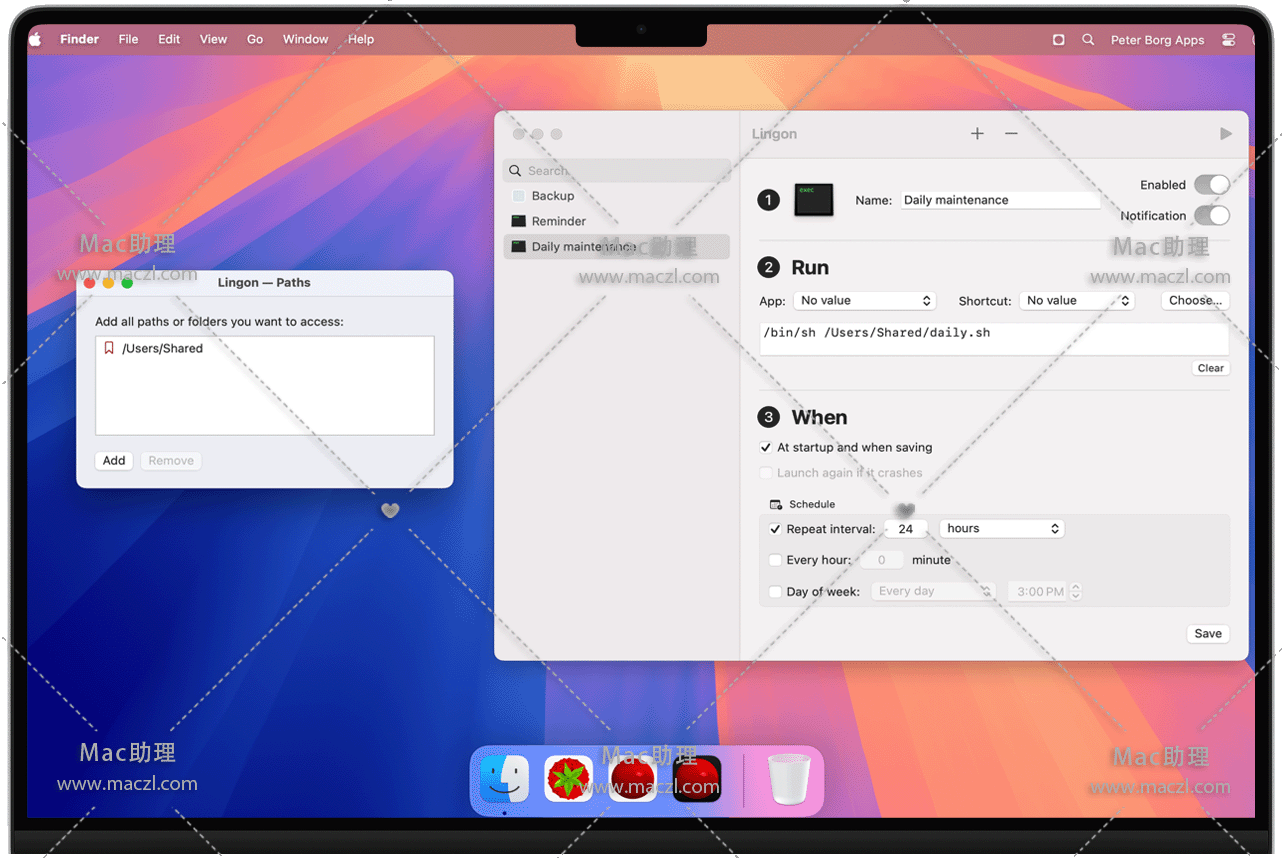Open the Trash in the Dock
Viewport: 1282px width, 858px height.
[x=788, y=779]
